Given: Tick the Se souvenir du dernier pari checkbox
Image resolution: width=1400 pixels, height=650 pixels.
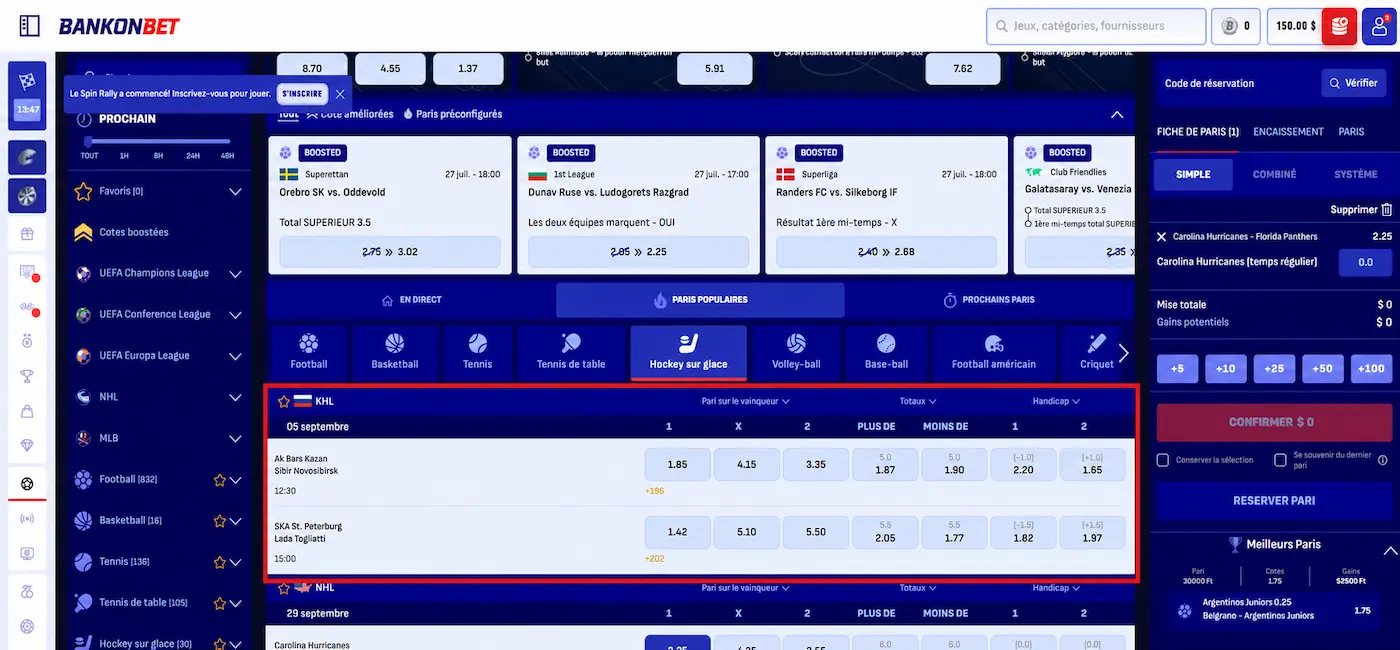Looking at the screenshot, I should click(x=1280, y=460).
